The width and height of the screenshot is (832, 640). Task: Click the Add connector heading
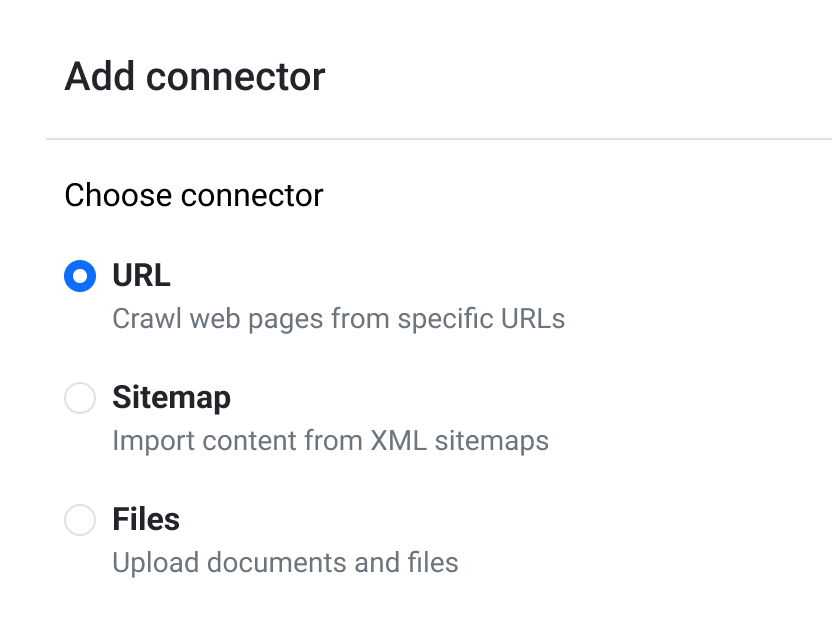[x=195, y=77]
